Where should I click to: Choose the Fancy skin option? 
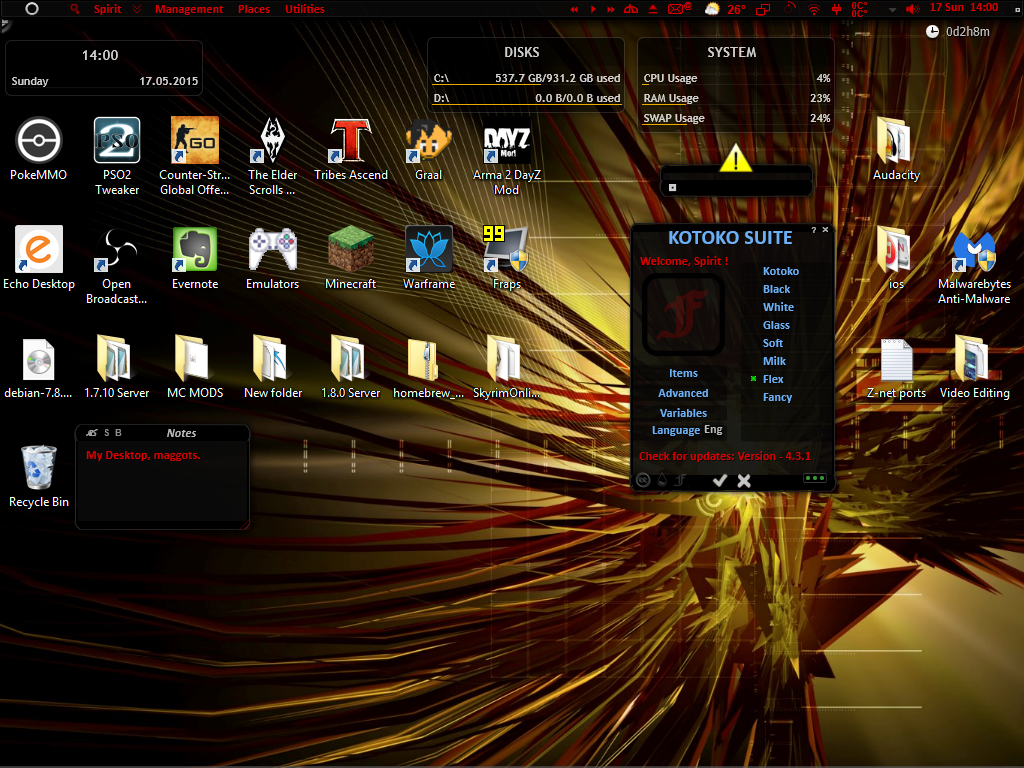click(777, 397)
